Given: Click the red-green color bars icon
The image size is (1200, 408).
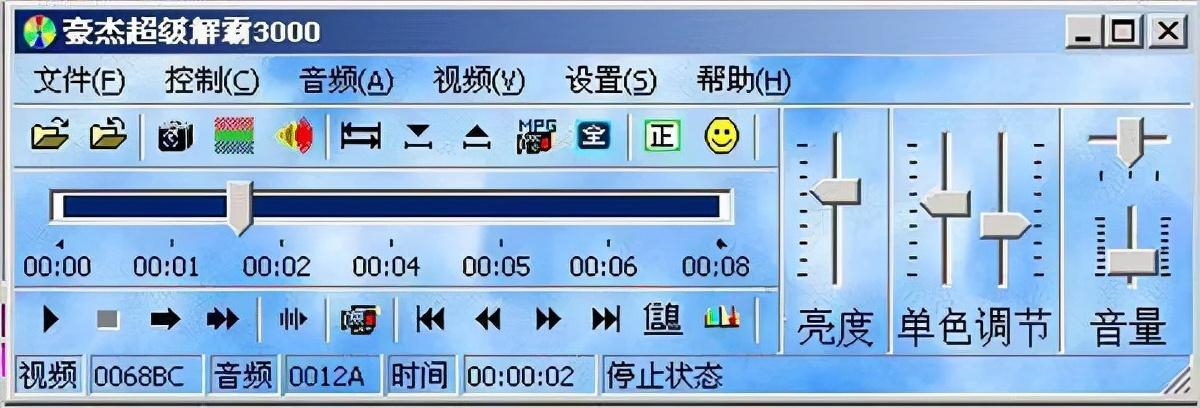Looking at the screenshot, I should pyautogui.click(x=234, y=136).
